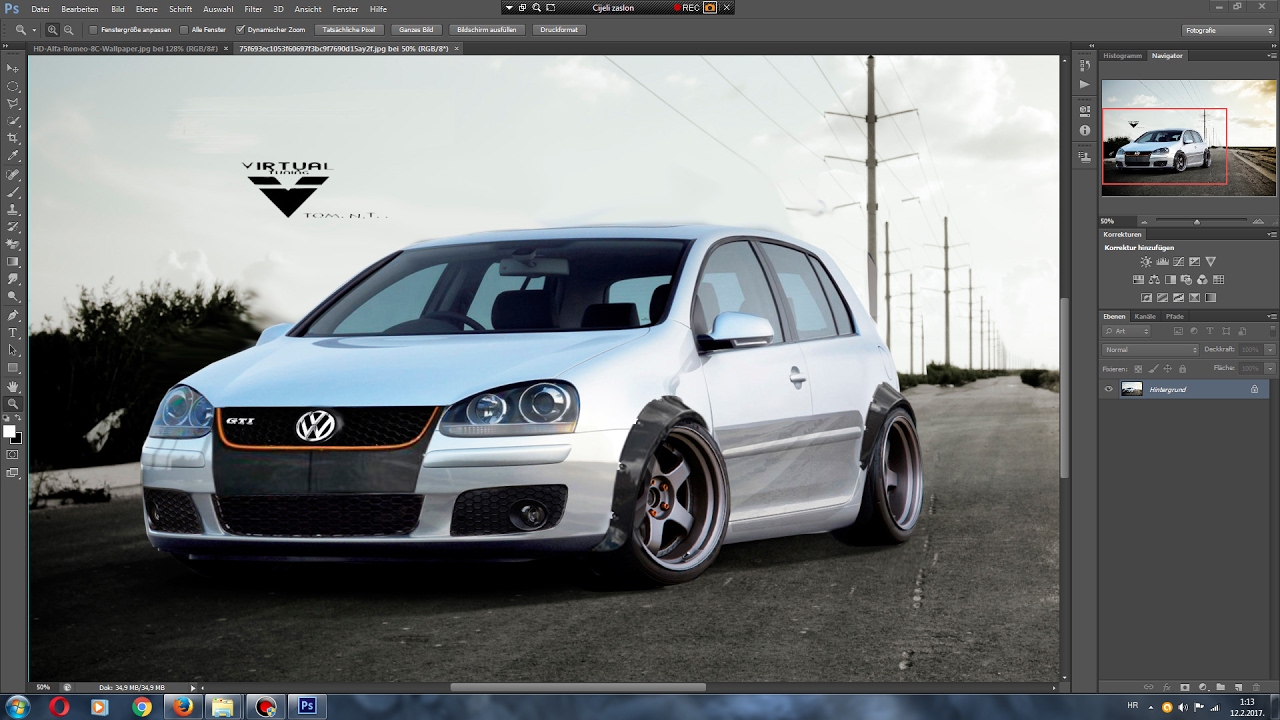The image size is (1280, 720).
Task: Open the Fotografie workspace dropdown
Action: tap(1228, 30)
